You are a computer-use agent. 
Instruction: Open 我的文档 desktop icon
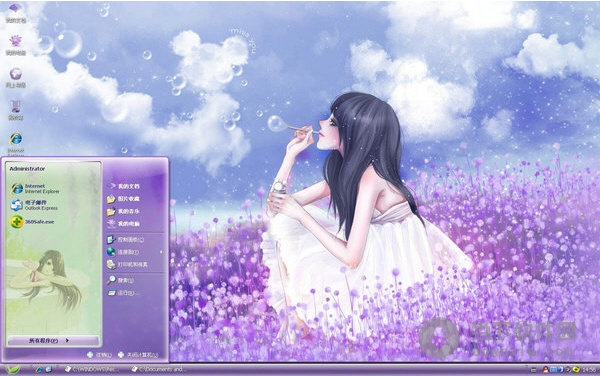click(16, 13)
